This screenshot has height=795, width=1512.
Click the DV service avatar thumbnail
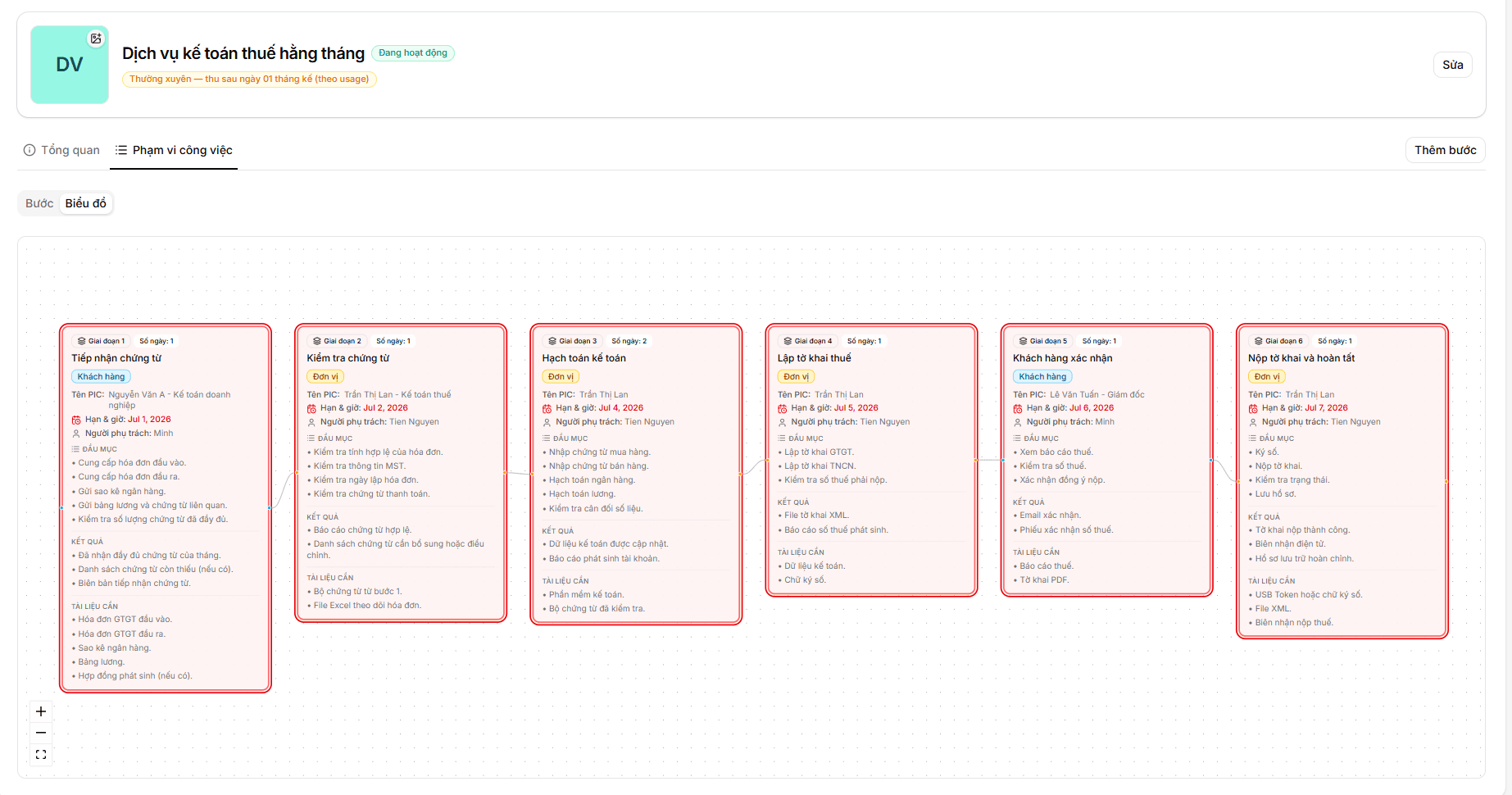coord(70,65)
